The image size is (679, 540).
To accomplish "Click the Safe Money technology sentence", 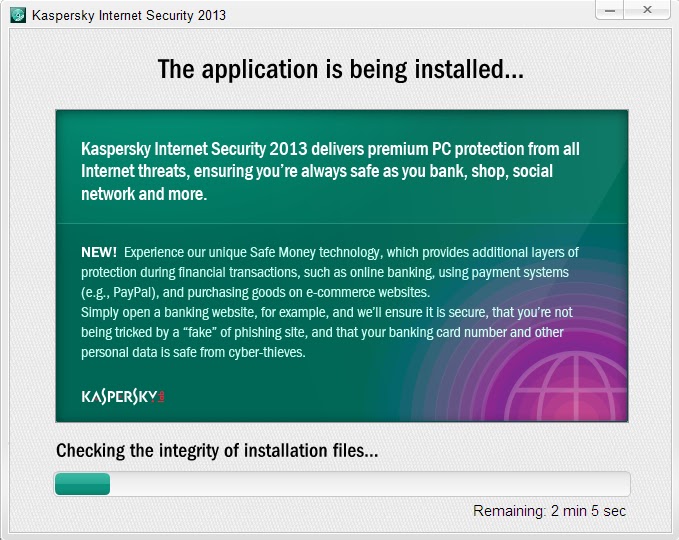I will [x=330, y=272].
